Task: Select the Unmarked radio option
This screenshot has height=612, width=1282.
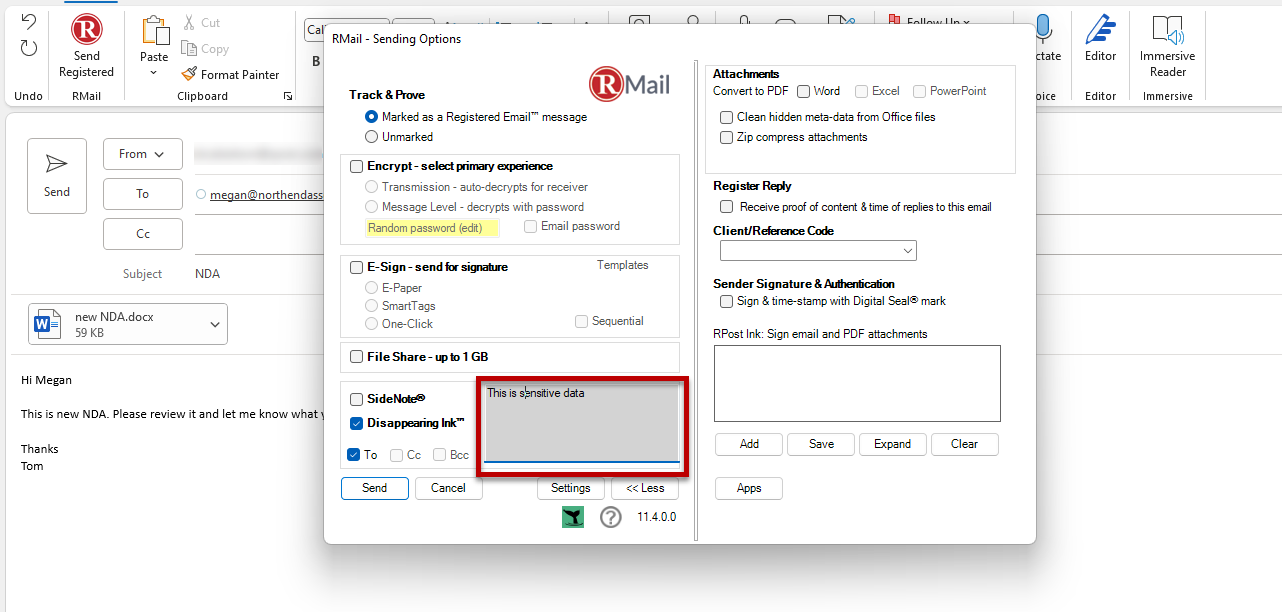Action: (372, 137)
